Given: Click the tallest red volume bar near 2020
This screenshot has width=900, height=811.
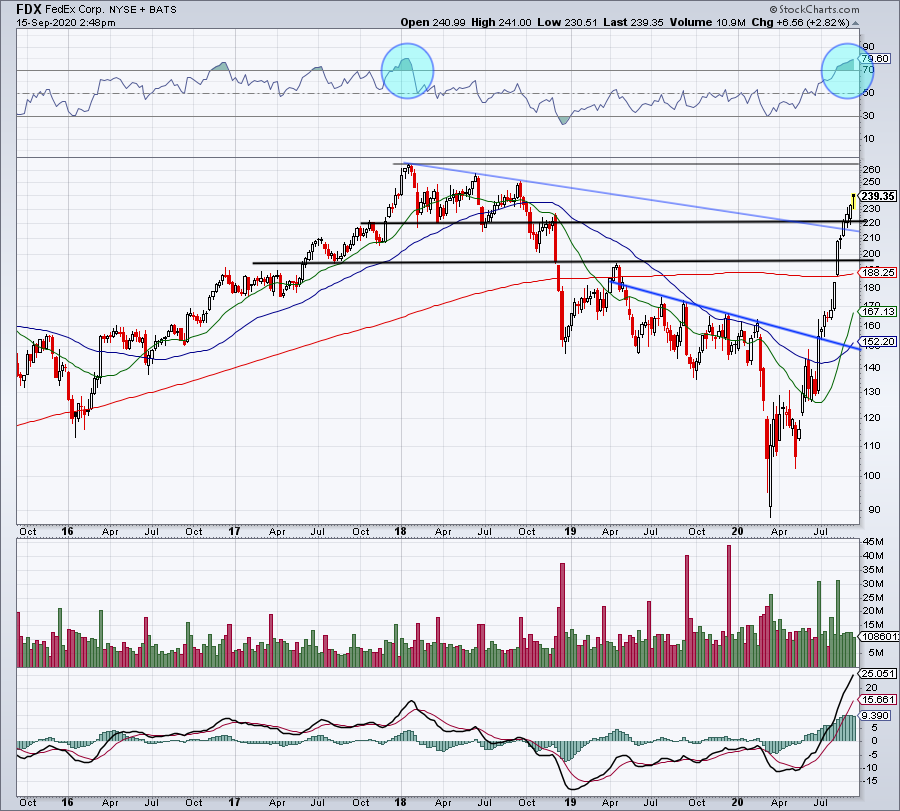Looking at the screenshot, I should point(729,606).
